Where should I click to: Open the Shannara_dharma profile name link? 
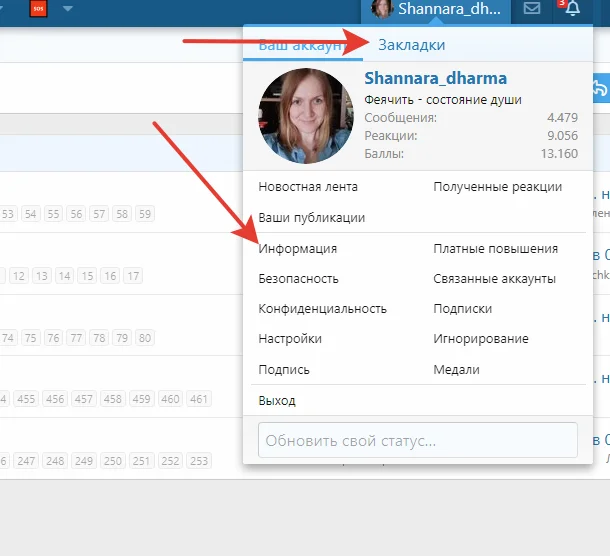point(435,78)
